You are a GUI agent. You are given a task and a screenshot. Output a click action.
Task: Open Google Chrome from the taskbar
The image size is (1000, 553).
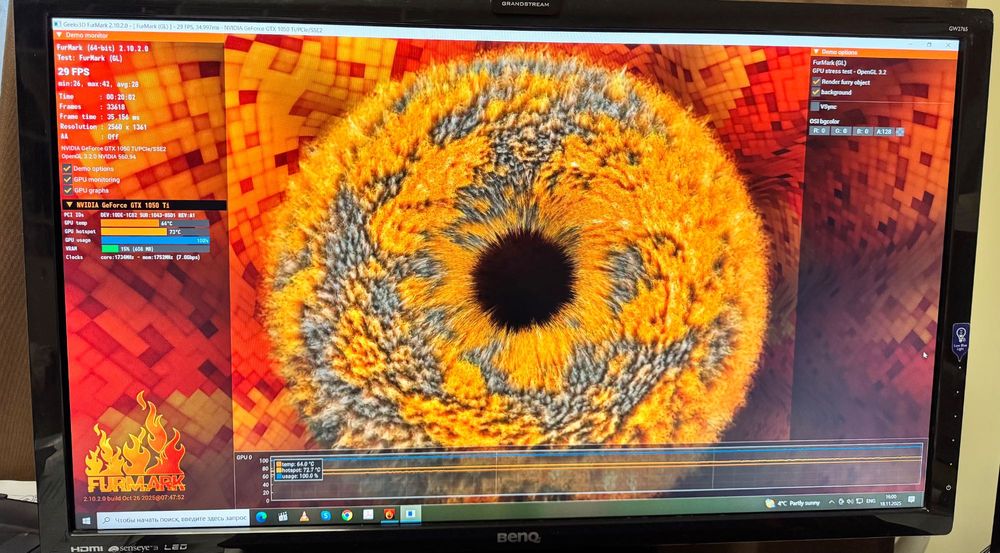[347, 515]
